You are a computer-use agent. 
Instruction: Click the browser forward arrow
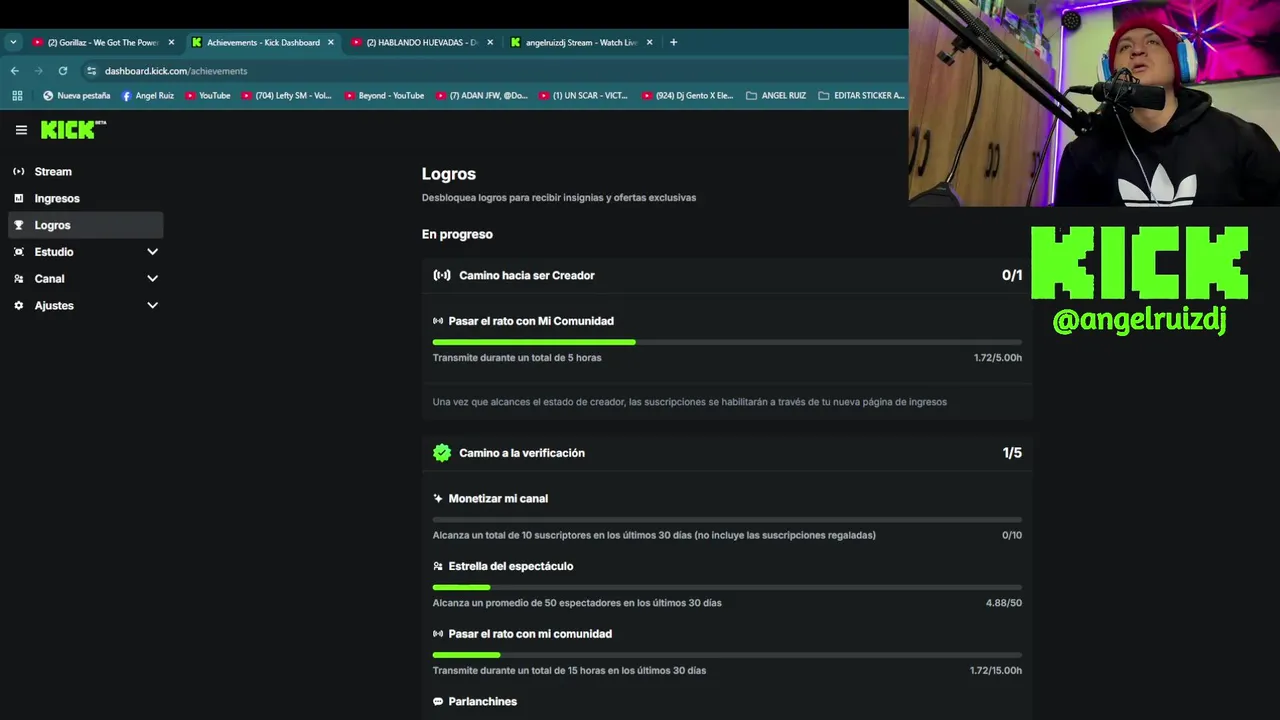point(39,71)
